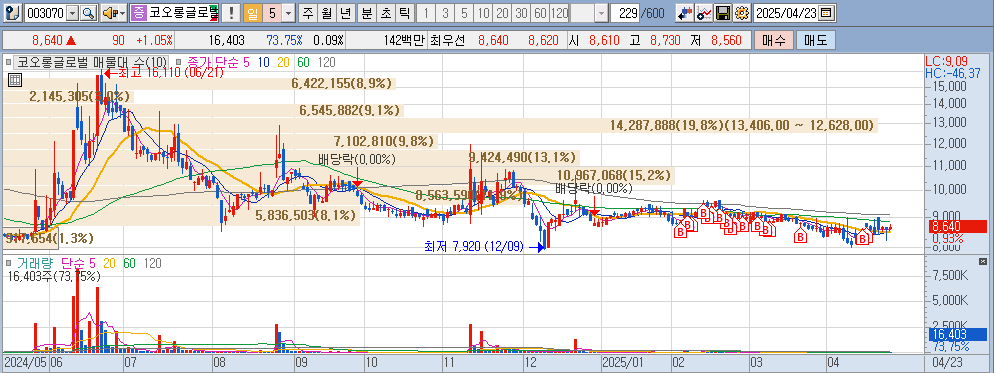Select monthly 월 chart period
994x373 pixels.
click(x=326, y=13)
